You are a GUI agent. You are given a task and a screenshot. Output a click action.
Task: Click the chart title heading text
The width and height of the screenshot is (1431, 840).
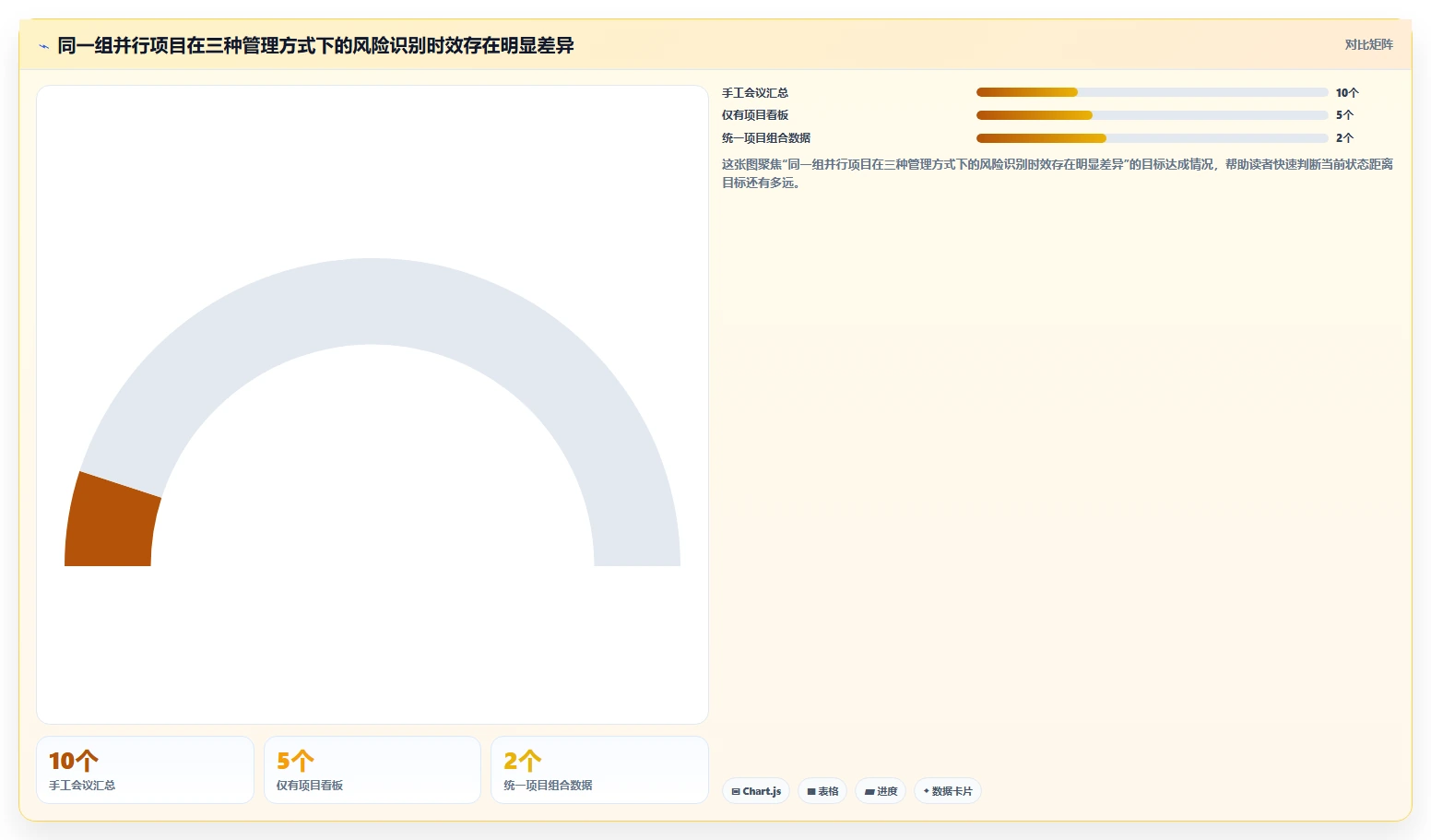pyautogui.click(x=315, y=45)
